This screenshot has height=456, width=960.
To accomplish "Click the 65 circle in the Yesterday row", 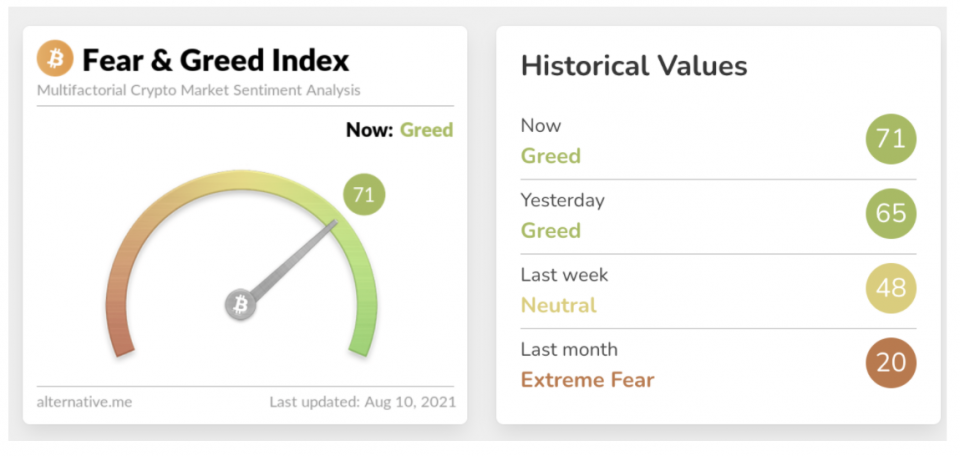I will [x=890, y=213].
